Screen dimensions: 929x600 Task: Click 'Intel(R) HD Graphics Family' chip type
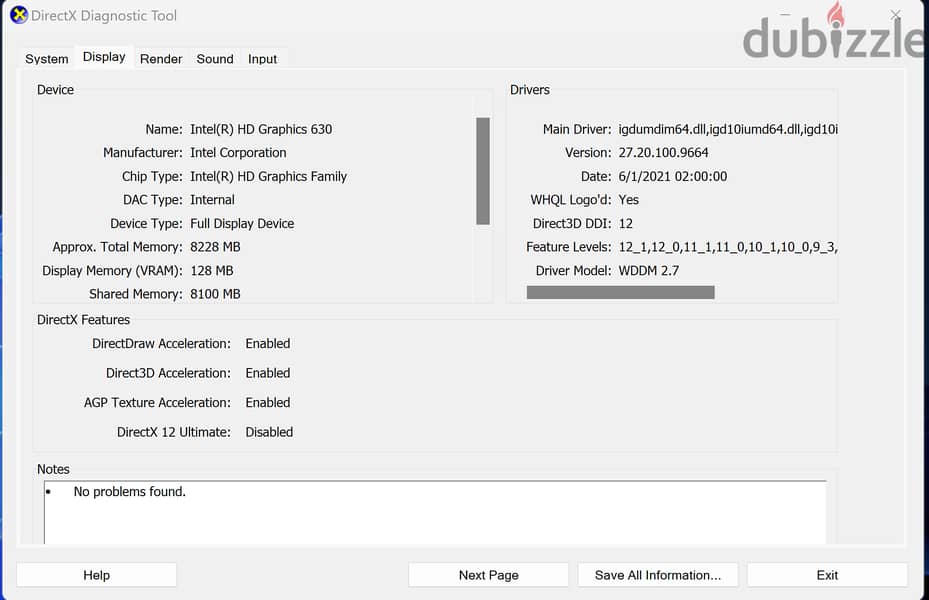click(268, 177)
